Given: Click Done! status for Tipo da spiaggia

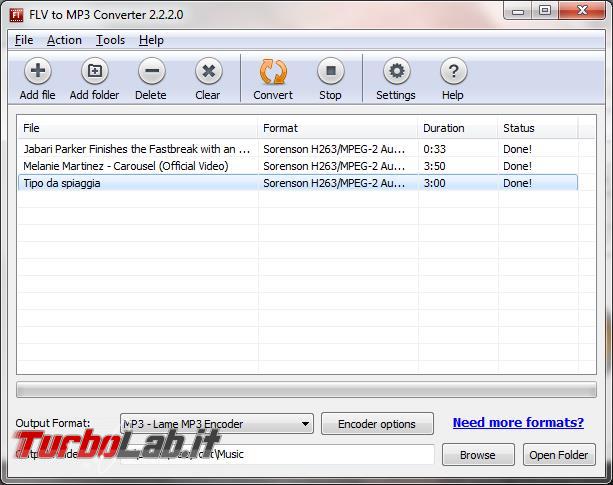Looking at the screenshot, I should 517,183.
